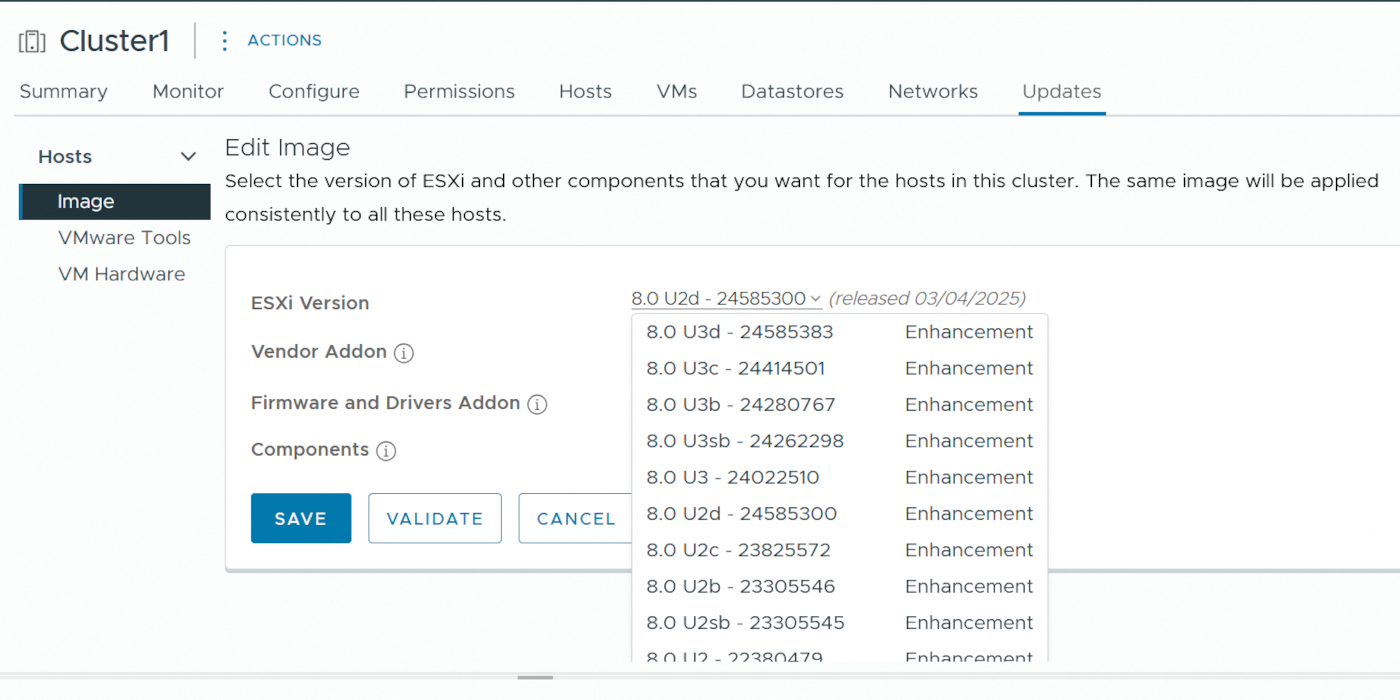Image resolution: width=1400 pixels, height=700 pixels.
Task: Select VMware Tools in the sidebar
Action: point(124,237)
